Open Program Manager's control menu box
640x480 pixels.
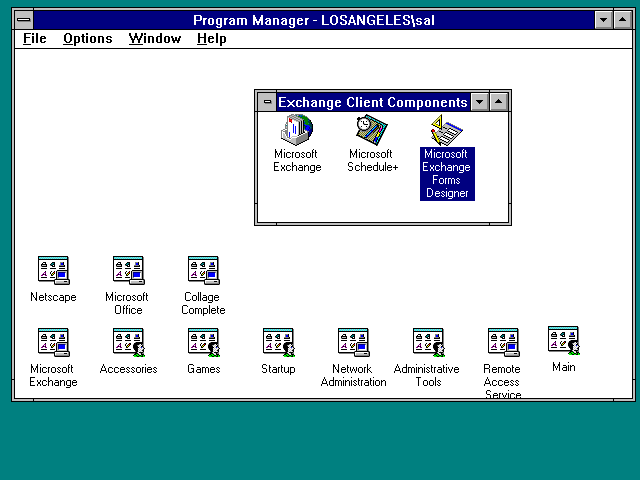click(24, 20)
